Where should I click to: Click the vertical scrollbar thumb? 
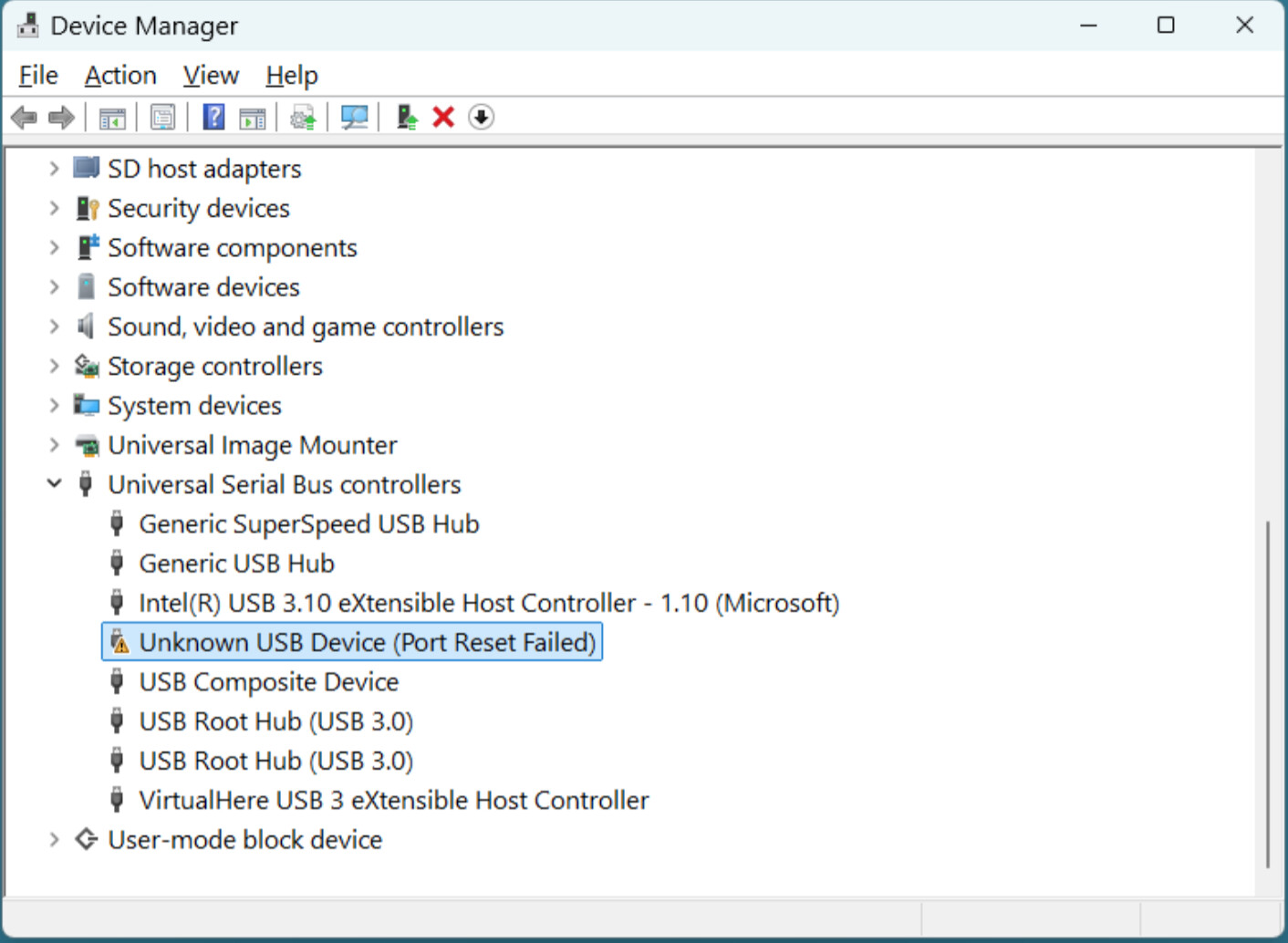1268,693
